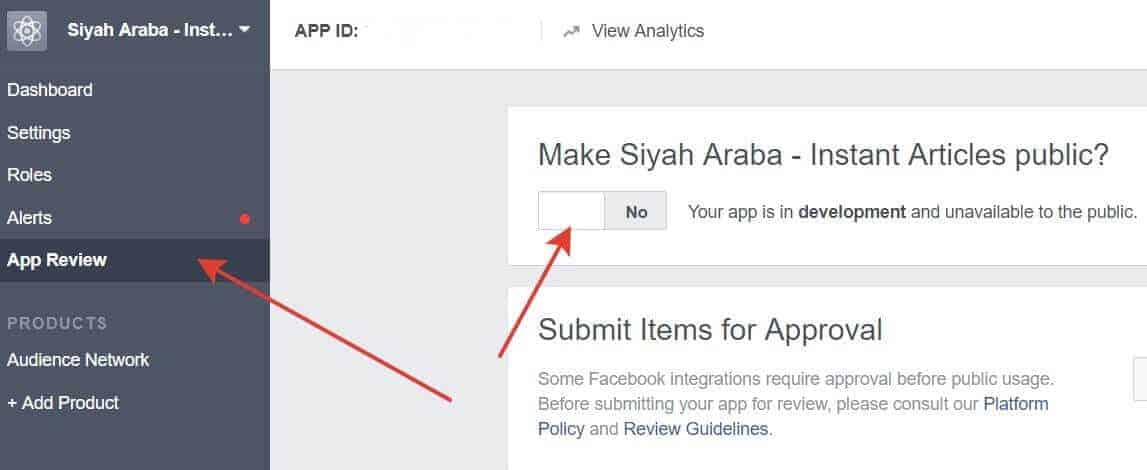This screenshot has width=1147, height=470.
Task: Open Dashboard in the sidebar
Action: [x=50, y=90]
